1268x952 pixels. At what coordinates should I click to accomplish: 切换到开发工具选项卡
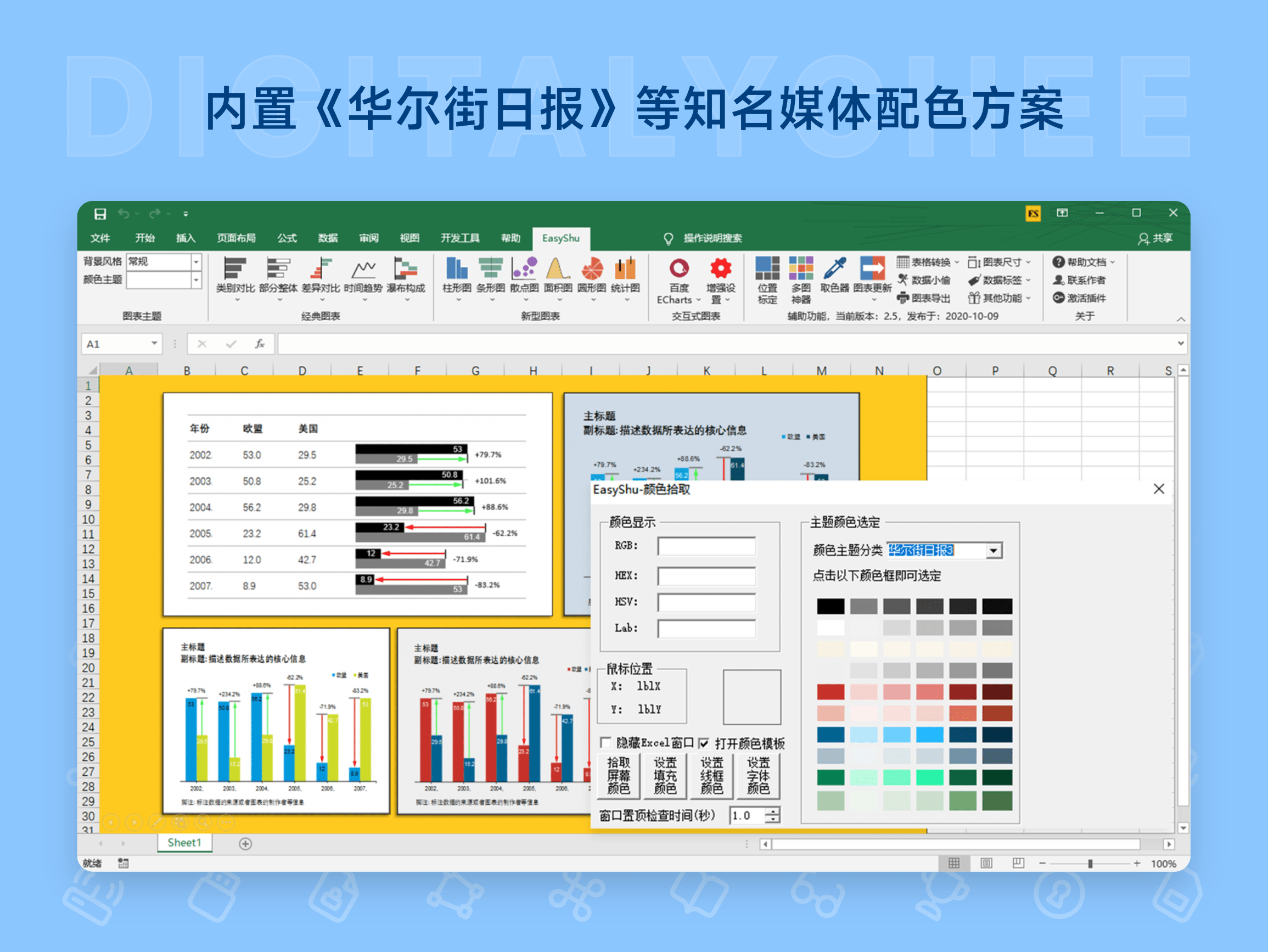(461, 238)
